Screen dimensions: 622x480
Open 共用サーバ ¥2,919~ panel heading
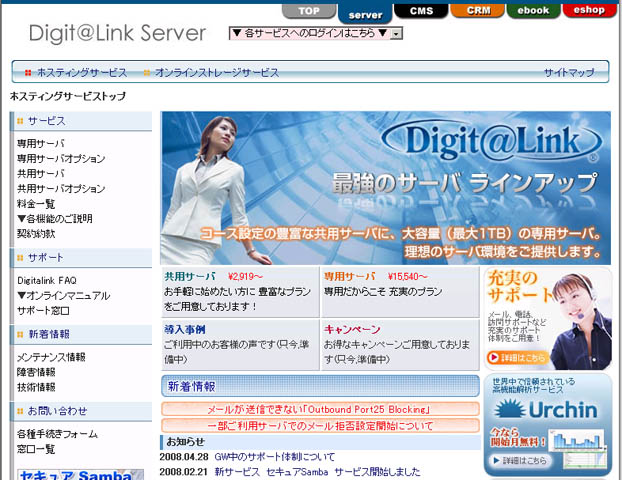(213, 276)
